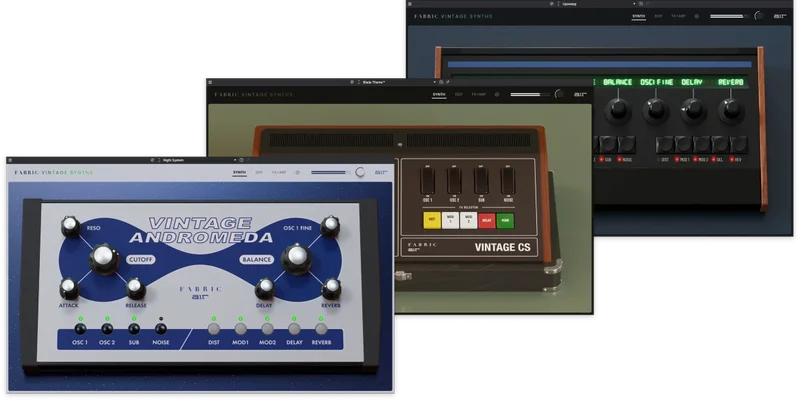Flip OSC 2 rocker switch on Vintage CS
800x401 pixels.
coord(454,181)
